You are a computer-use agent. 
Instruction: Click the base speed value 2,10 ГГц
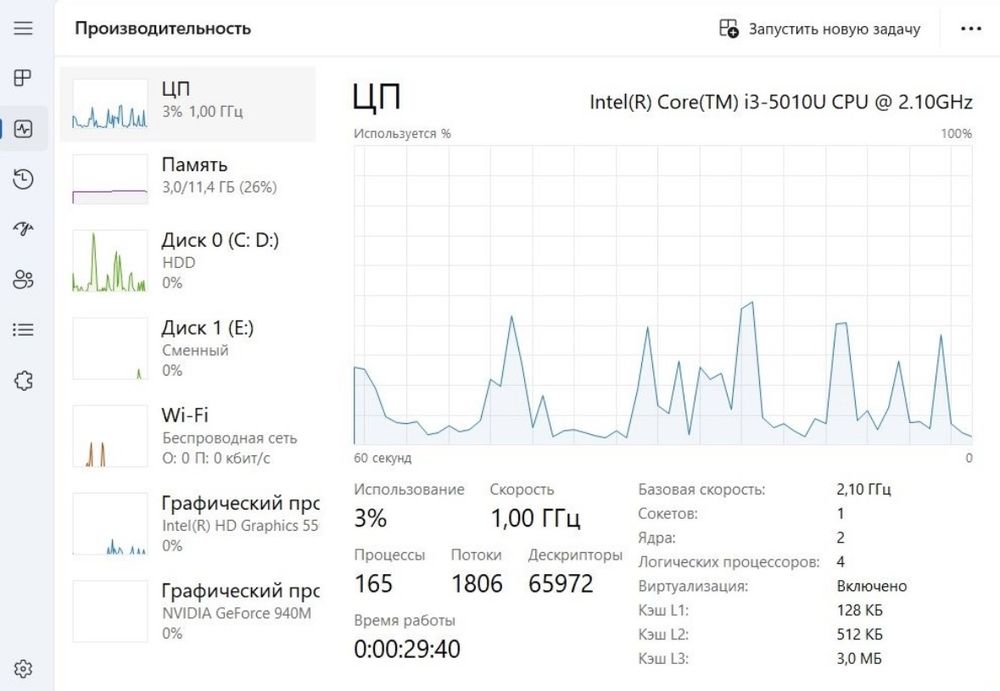[864, 489]
